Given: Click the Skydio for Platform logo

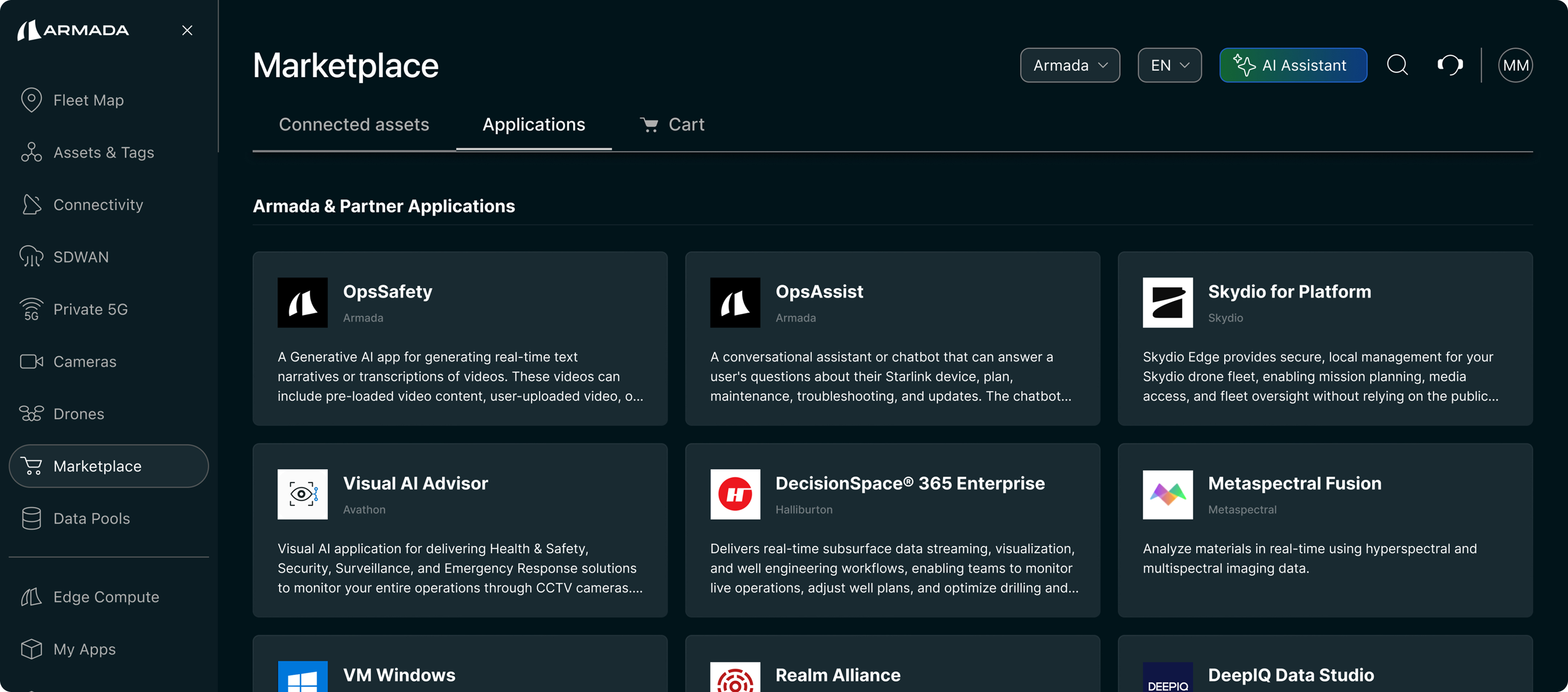Looking at the screenshot, I should click(1167, 303).
